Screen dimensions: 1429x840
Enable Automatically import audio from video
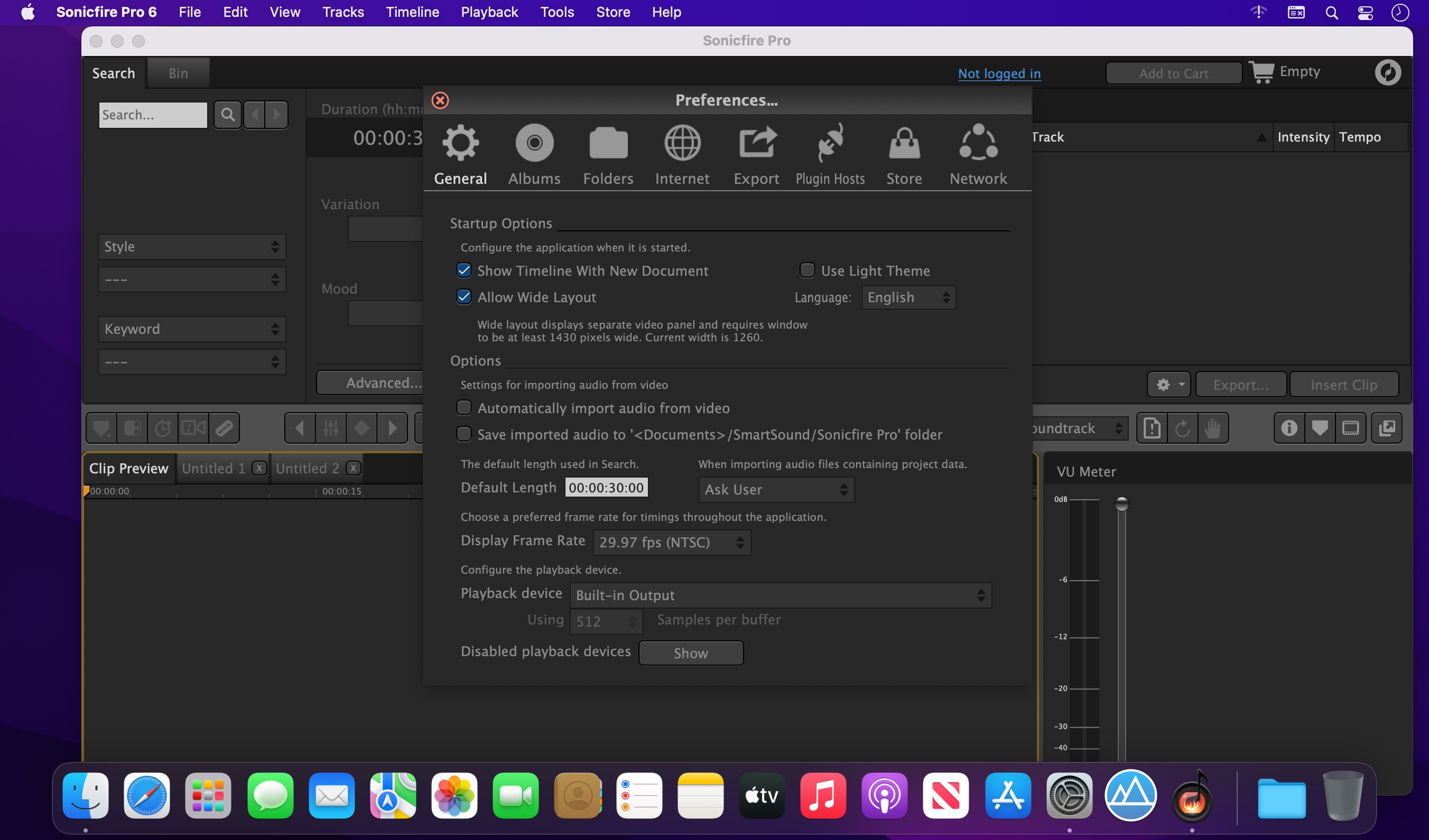(462, 407)
